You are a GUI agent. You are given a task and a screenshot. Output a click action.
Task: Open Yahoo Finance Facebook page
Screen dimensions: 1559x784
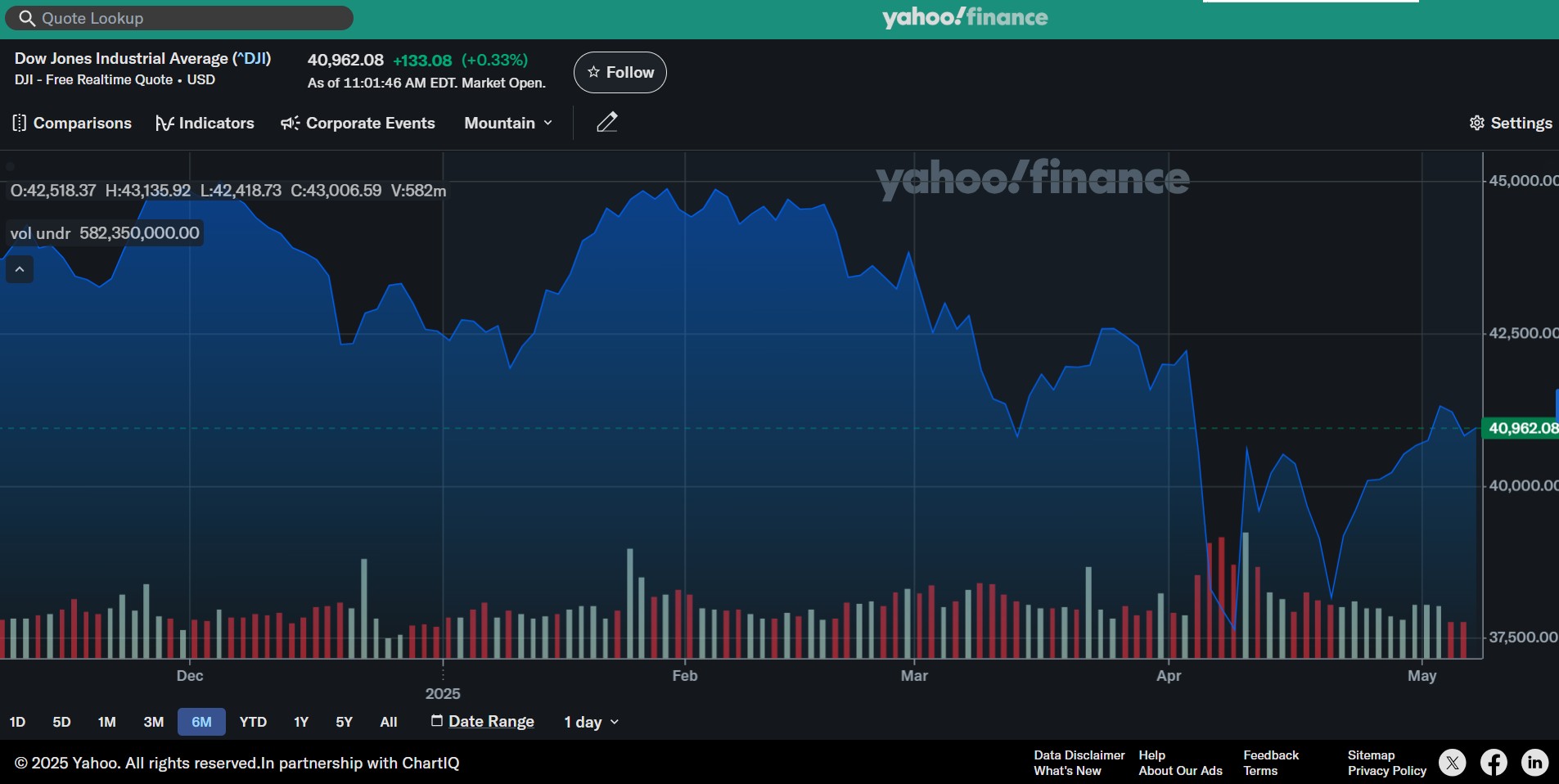(x=1494, y=763)
